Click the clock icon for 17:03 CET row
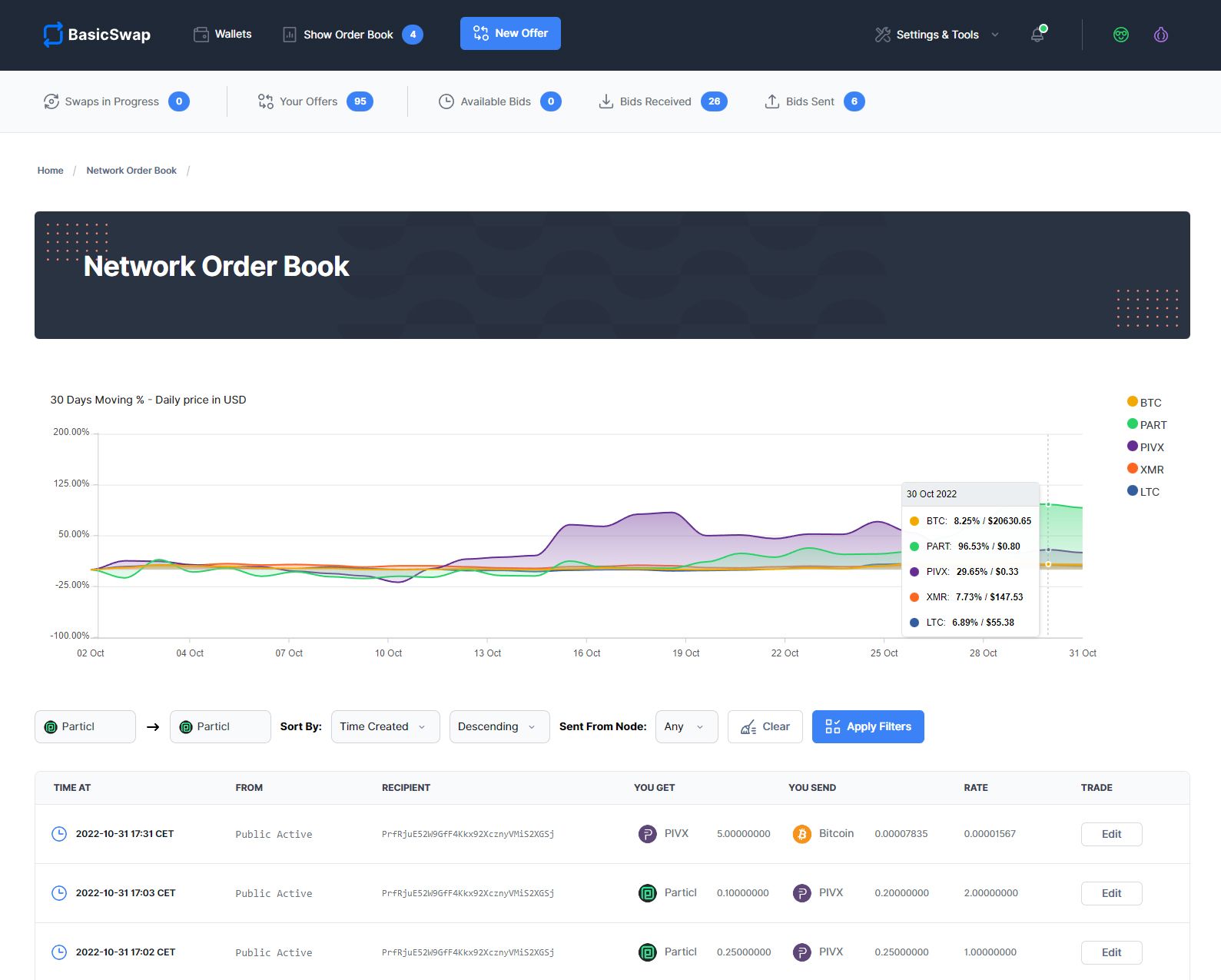The height and width of the screenshot is (980, 1221). point(59,893)
